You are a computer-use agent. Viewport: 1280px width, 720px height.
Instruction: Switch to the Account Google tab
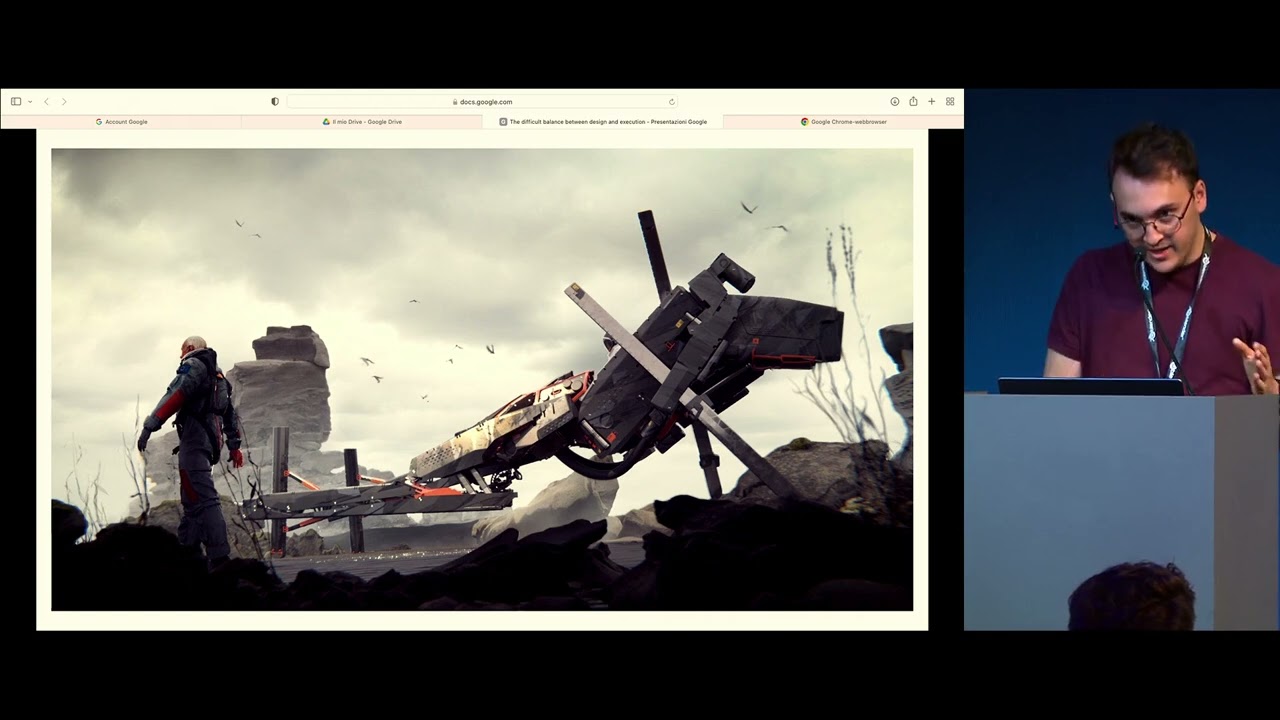click(x=121, y=121)
